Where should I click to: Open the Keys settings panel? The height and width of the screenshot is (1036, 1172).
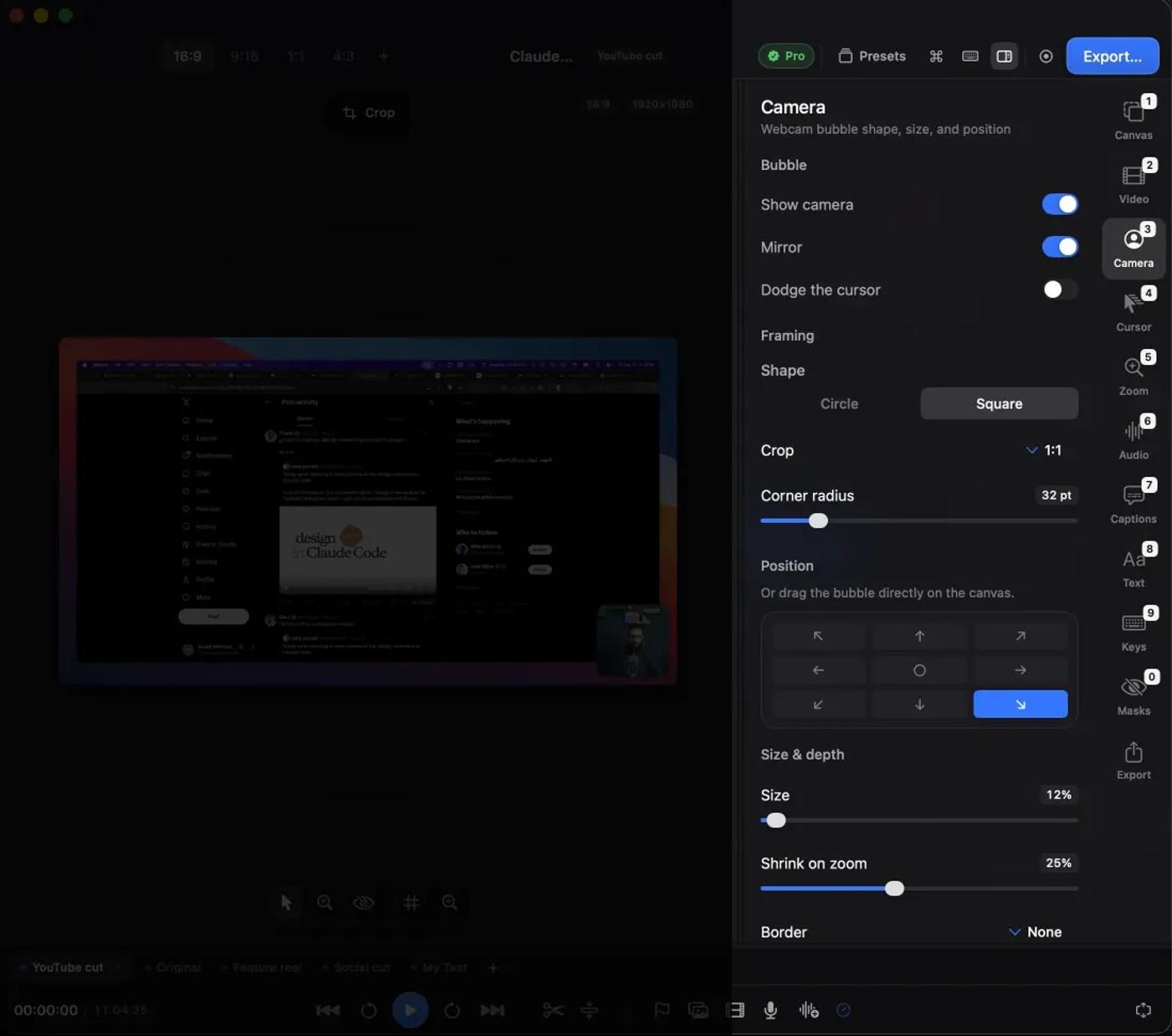pyautogui.click(x=1133, y=630)
